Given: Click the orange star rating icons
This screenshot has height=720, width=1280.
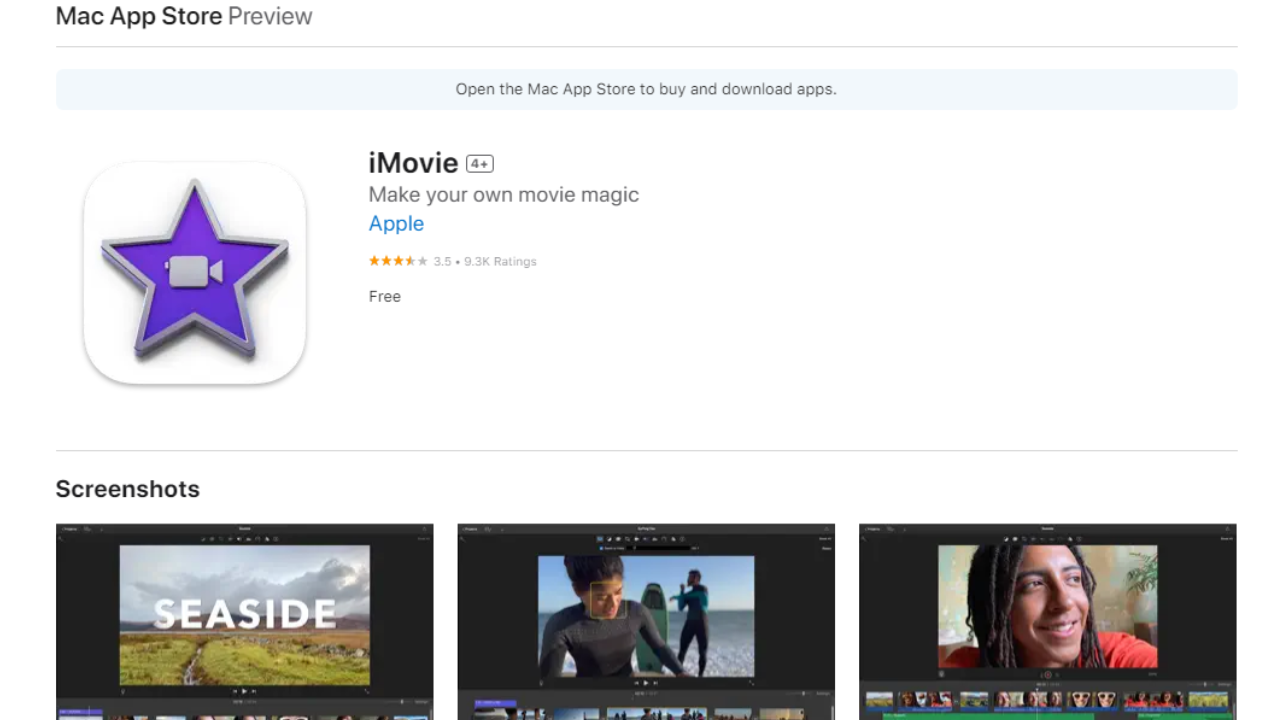Looking at the screenshot, I should tap(398, 261).
